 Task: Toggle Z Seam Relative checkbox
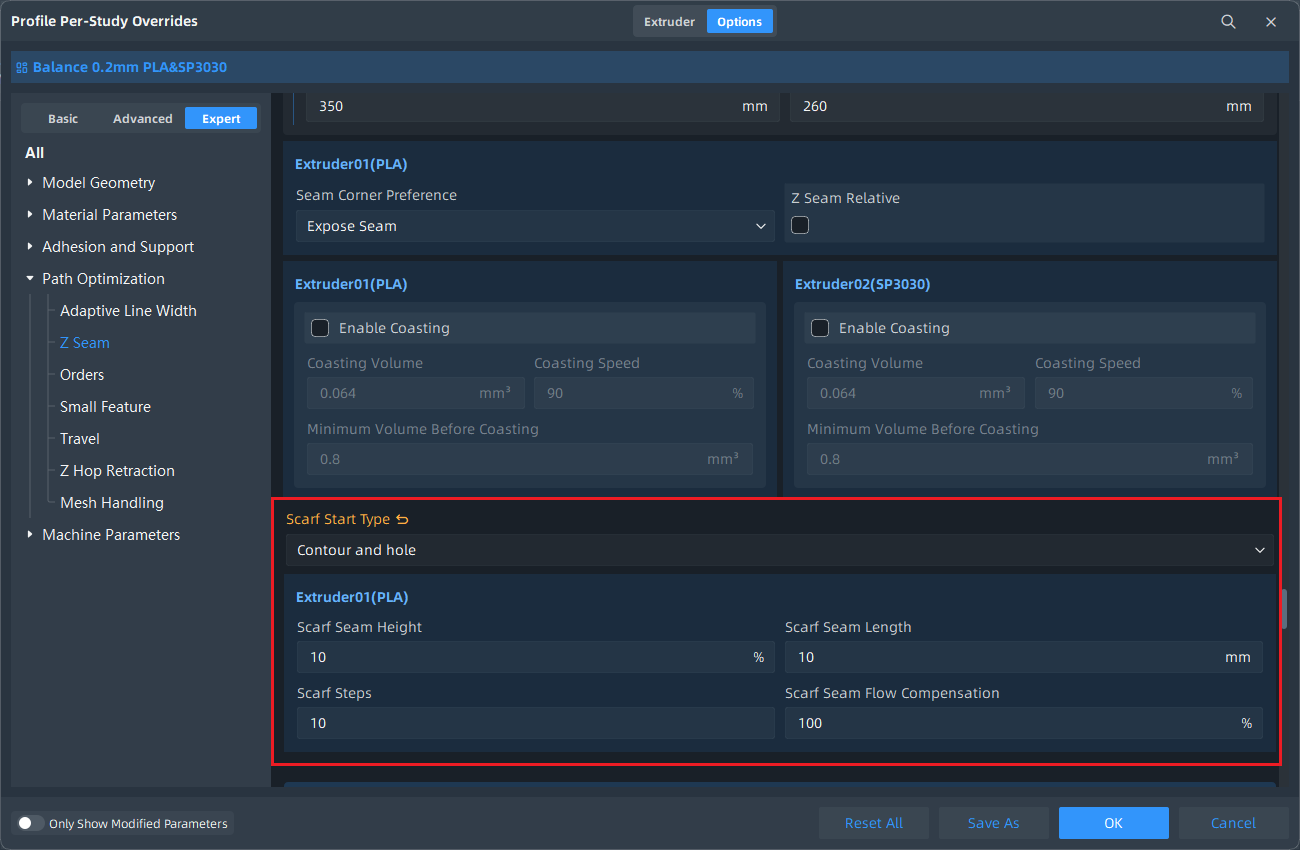pyautogui.click(x=800, y=225)
